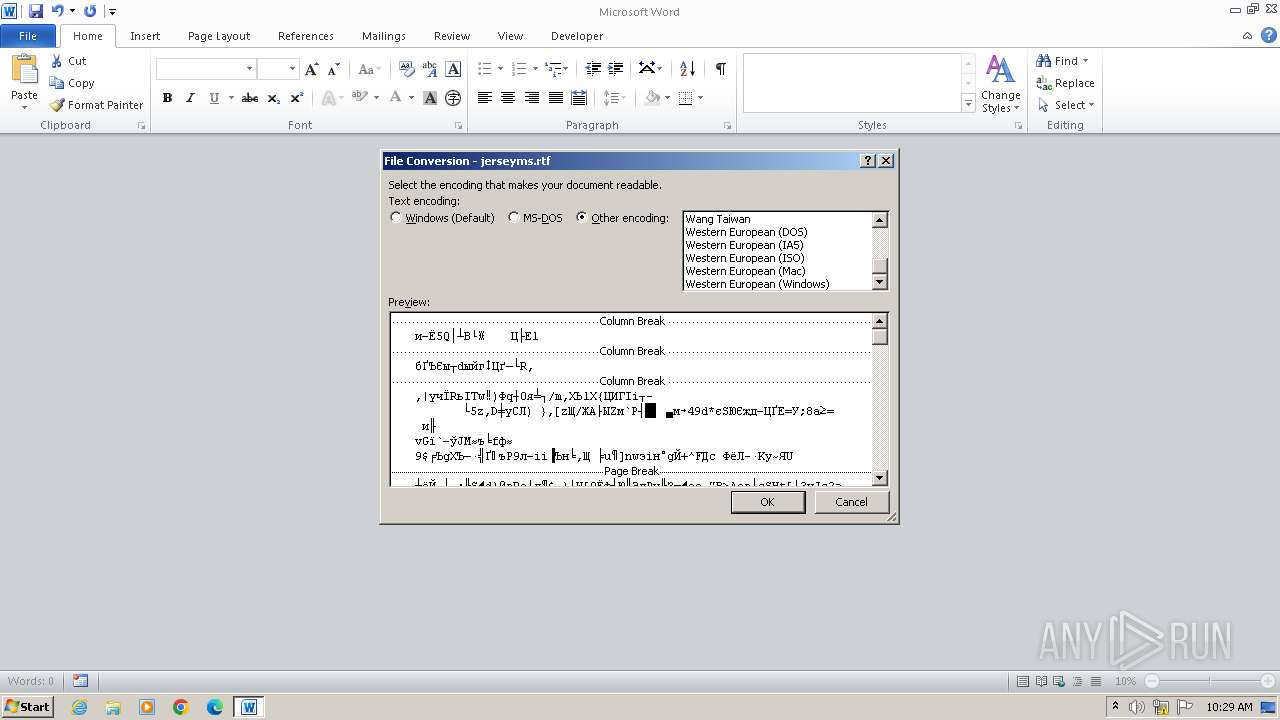Toggle Bold formatting
Viewport: 1280px width, 720px height.
pos(167,98)
